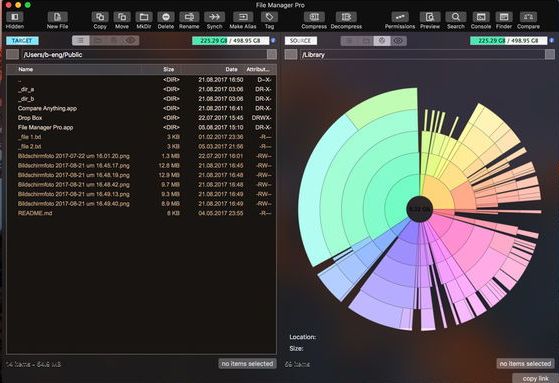Select the Drop Box folder row
559x383 pixels.
coord(142,118)
